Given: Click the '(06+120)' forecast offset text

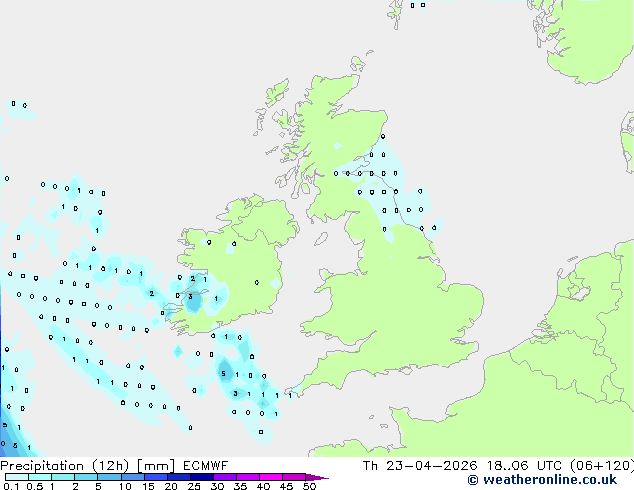Looking at the screenshot, I should click(602, 466).
